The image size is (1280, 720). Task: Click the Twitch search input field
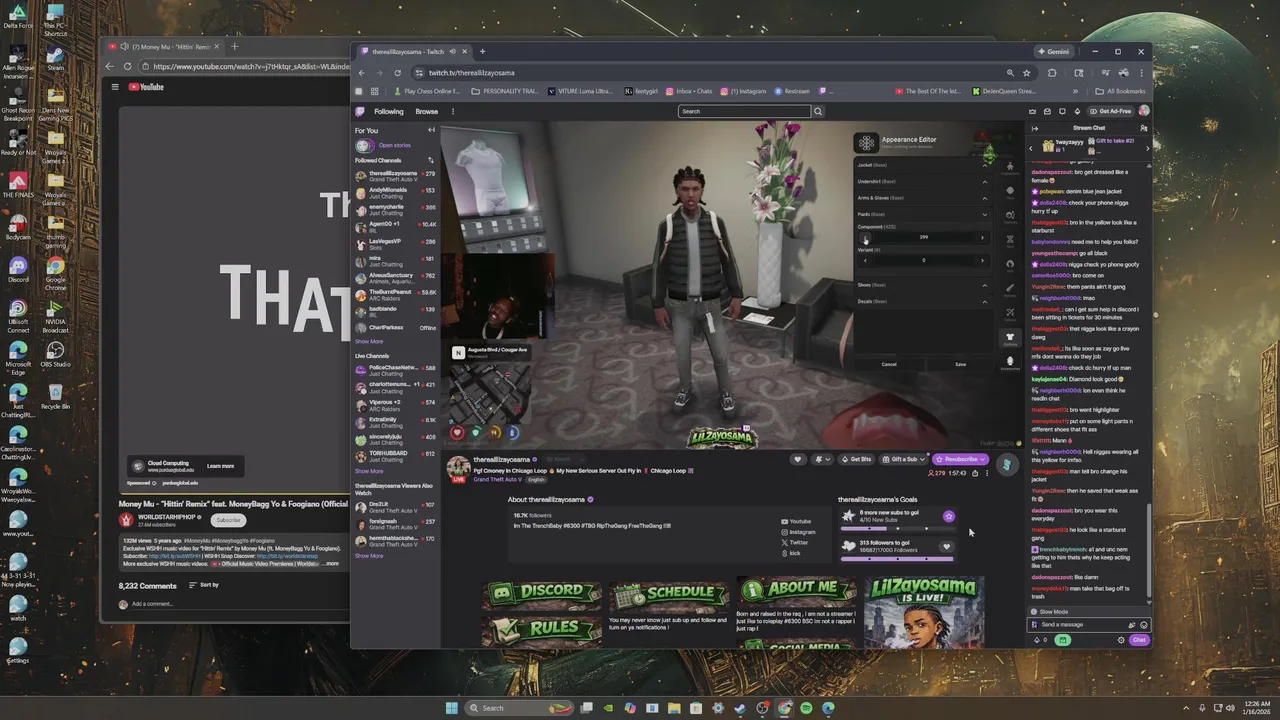744,111
